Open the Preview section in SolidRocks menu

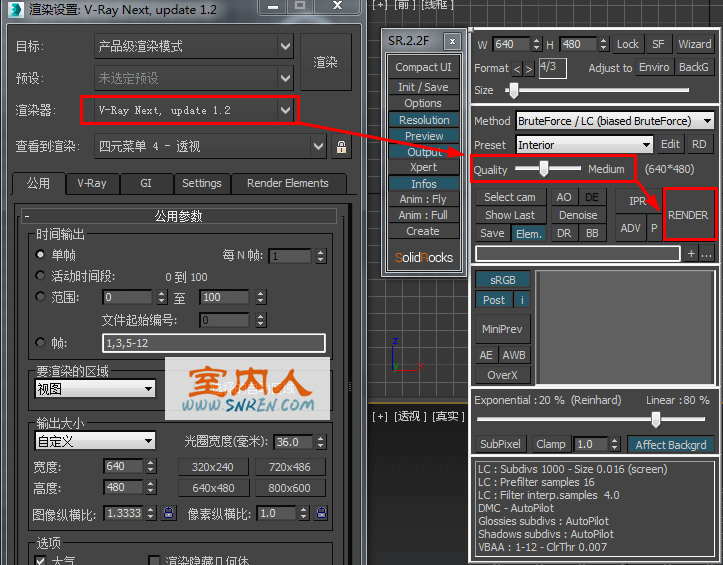(x=424, y=136)
